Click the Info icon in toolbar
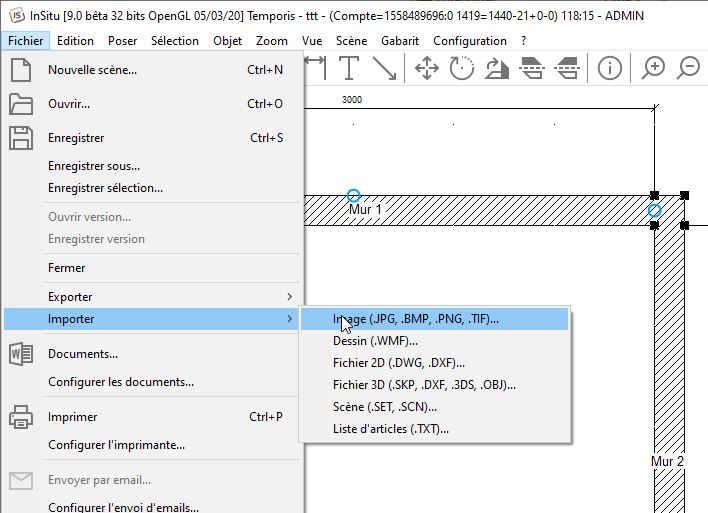This screenshot has height=513, width=708. 609,68
